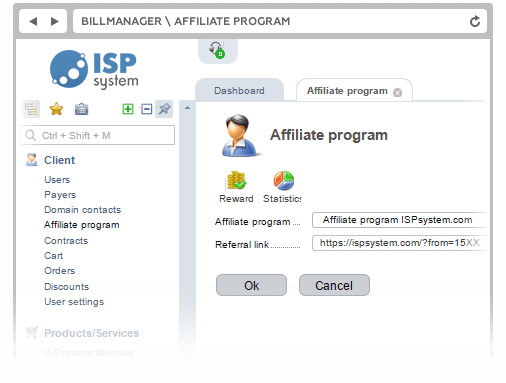Open the support headset icon tab

[217, 50]
